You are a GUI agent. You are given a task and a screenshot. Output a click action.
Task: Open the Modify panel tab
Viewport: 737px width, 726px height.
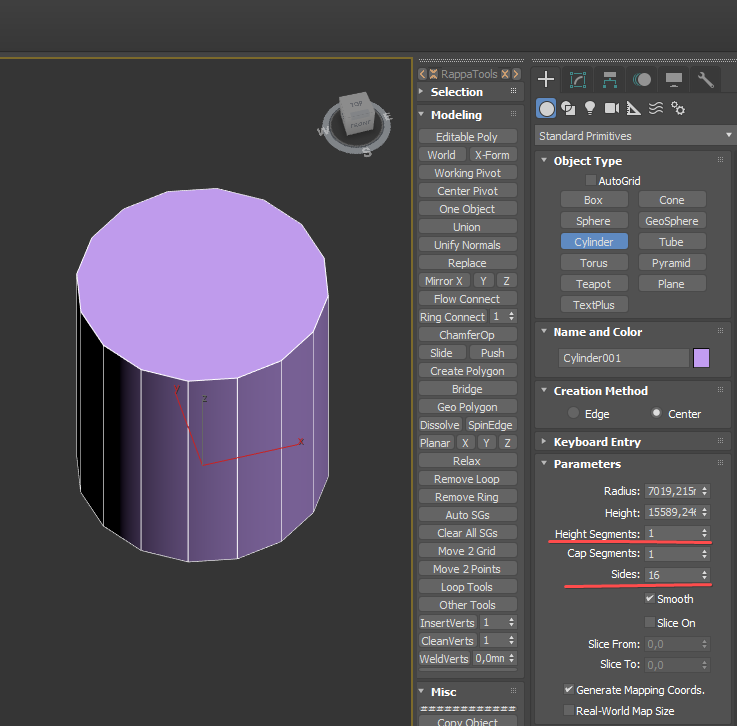tap(578, 80)
